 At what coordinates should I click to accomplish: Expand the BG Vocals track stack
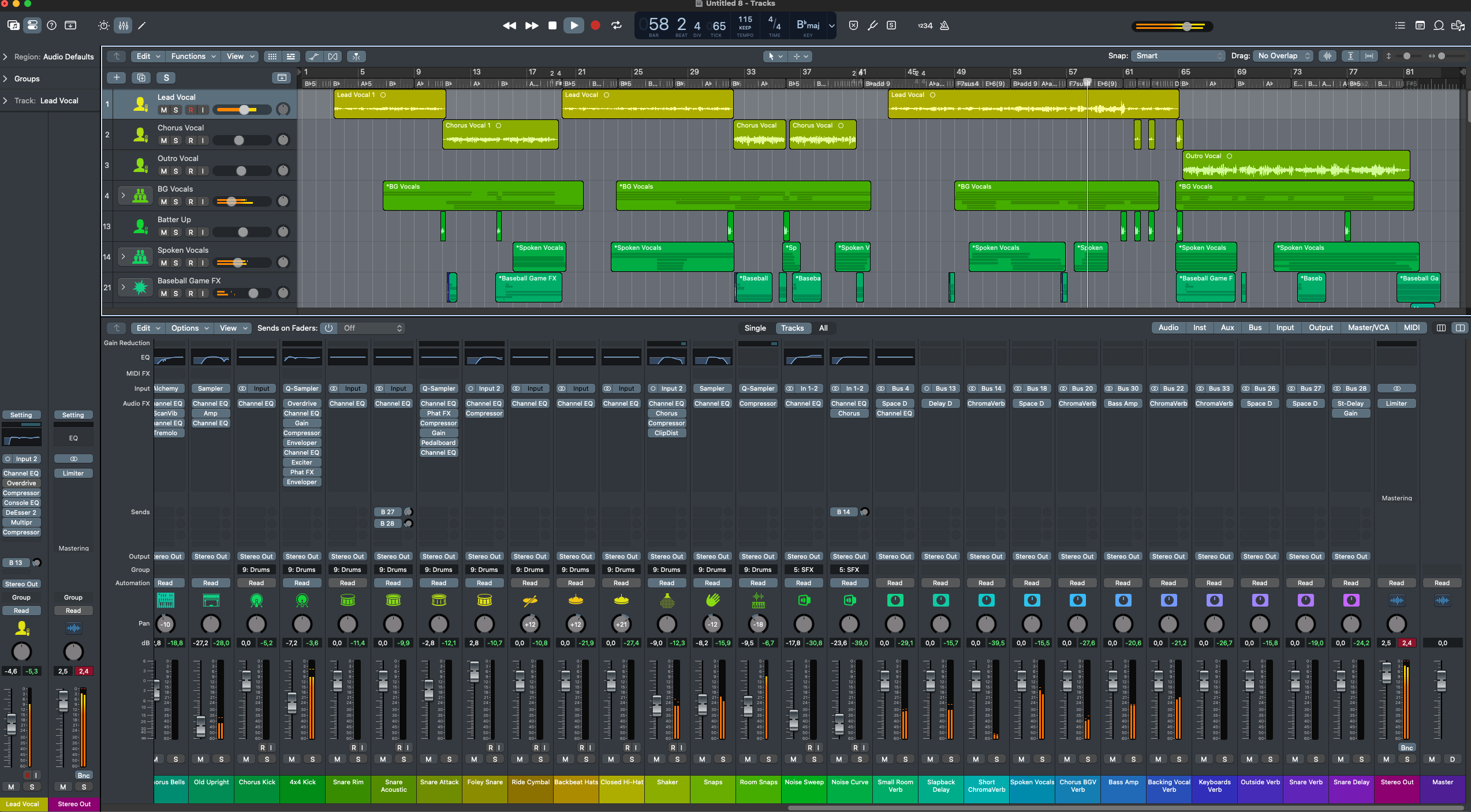click(123, 196)
